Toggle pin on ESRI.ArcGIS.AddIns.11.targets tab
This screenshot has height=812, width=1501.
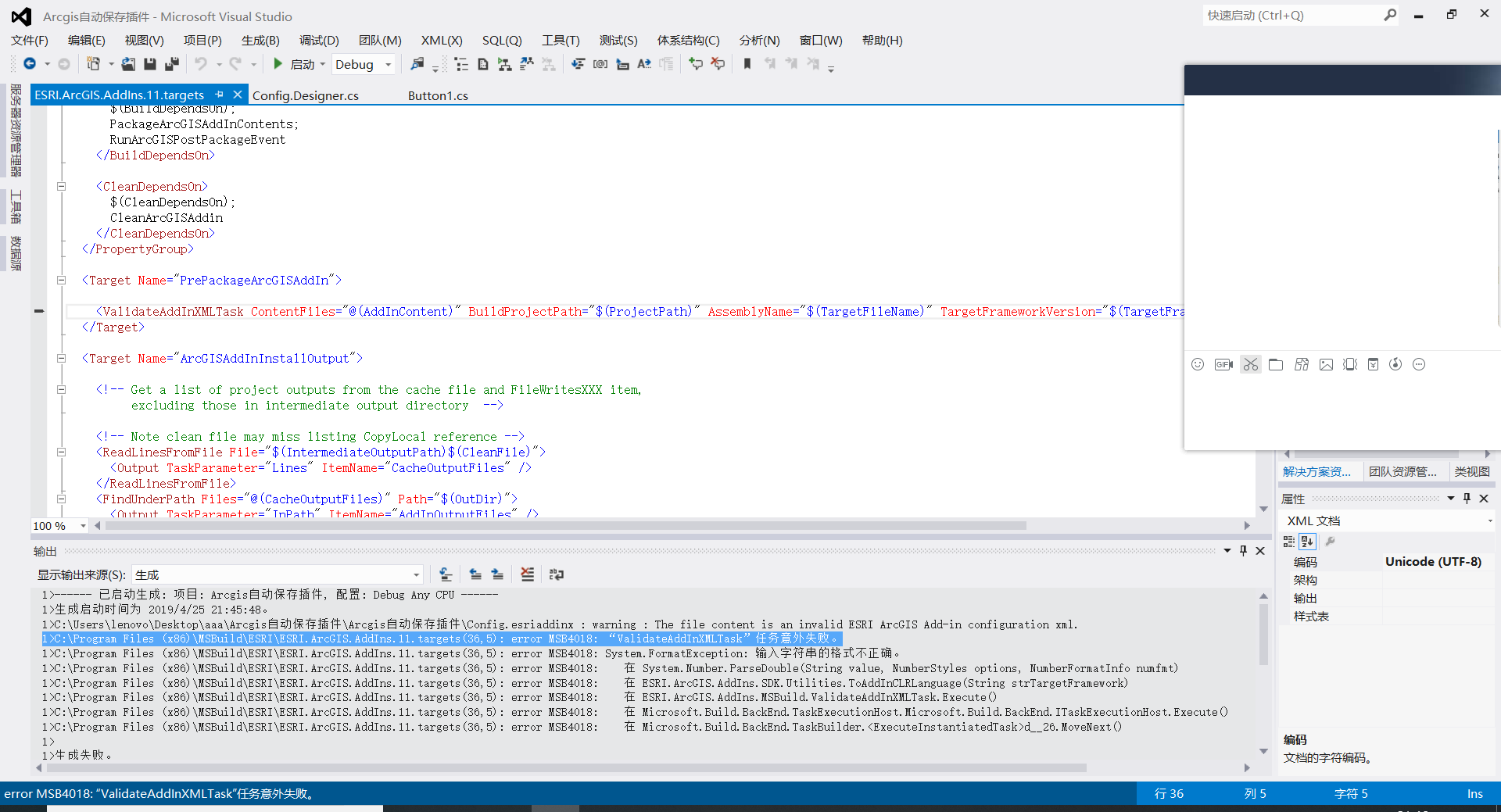220,95
